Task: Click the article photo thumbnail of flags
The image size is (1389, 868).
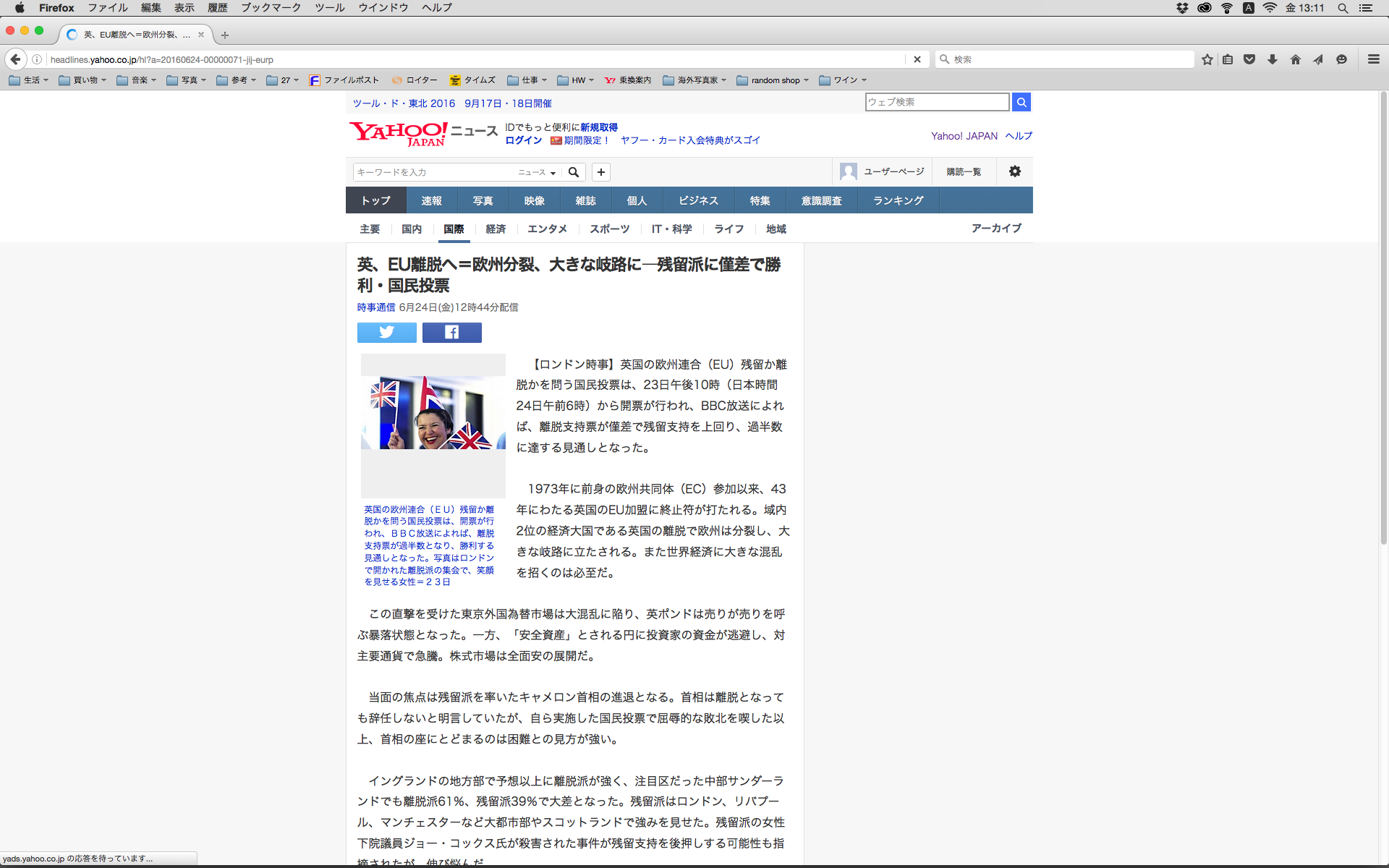Action: [x=433, y=412]
